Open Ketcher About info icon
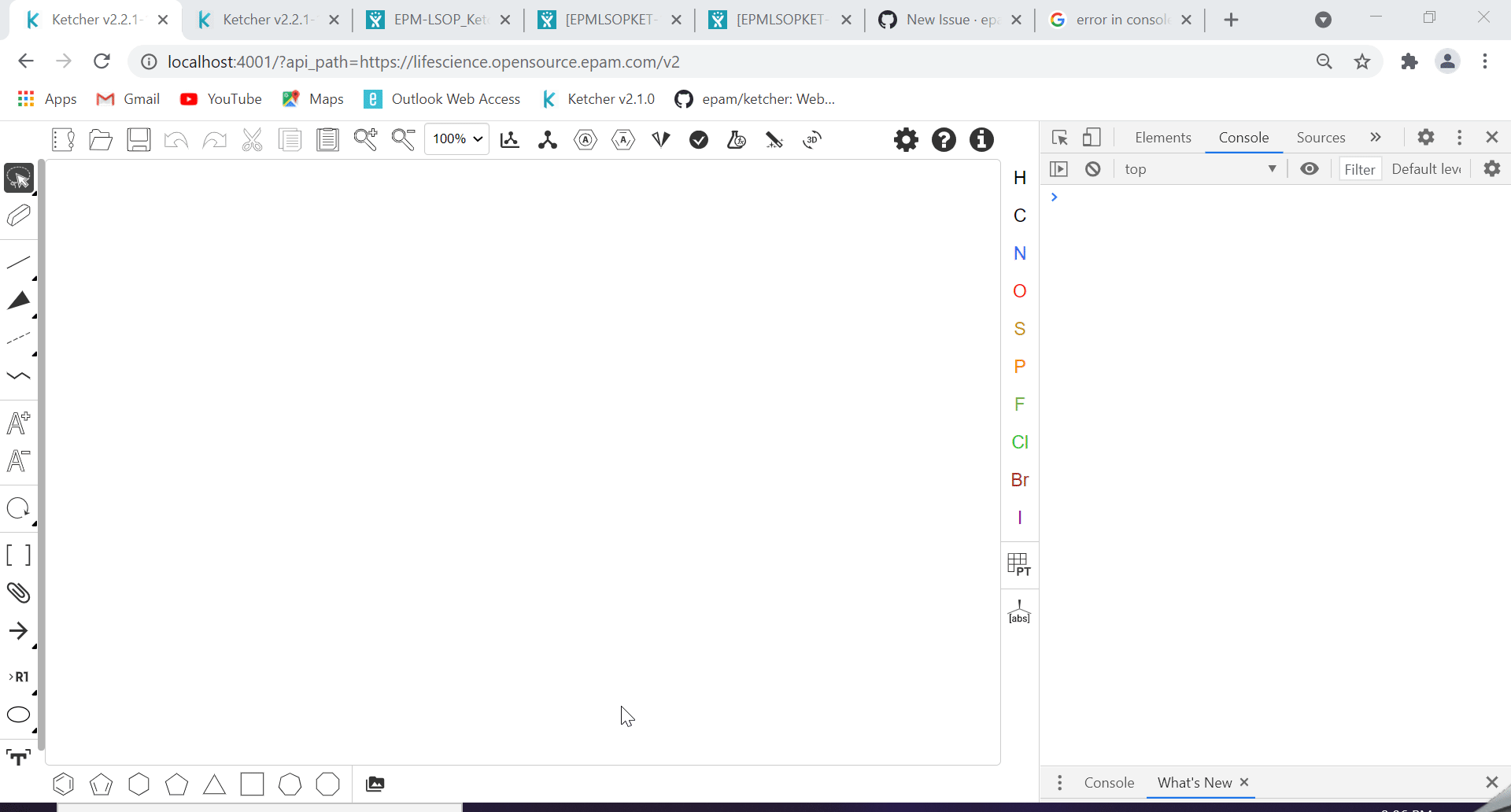This screenshot has height=812, width=1511. pos(982,140)
